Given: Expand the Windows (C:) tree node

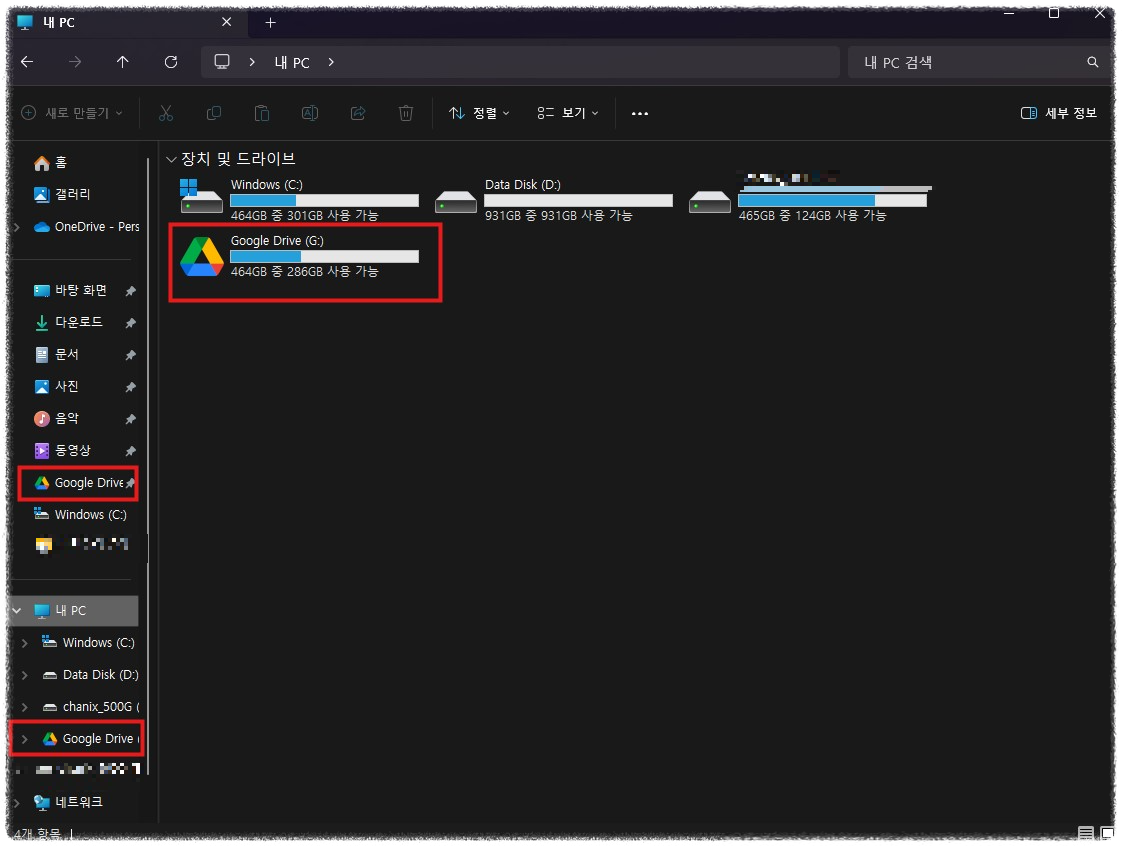Looking at the screenshot, I should [24, 643].
